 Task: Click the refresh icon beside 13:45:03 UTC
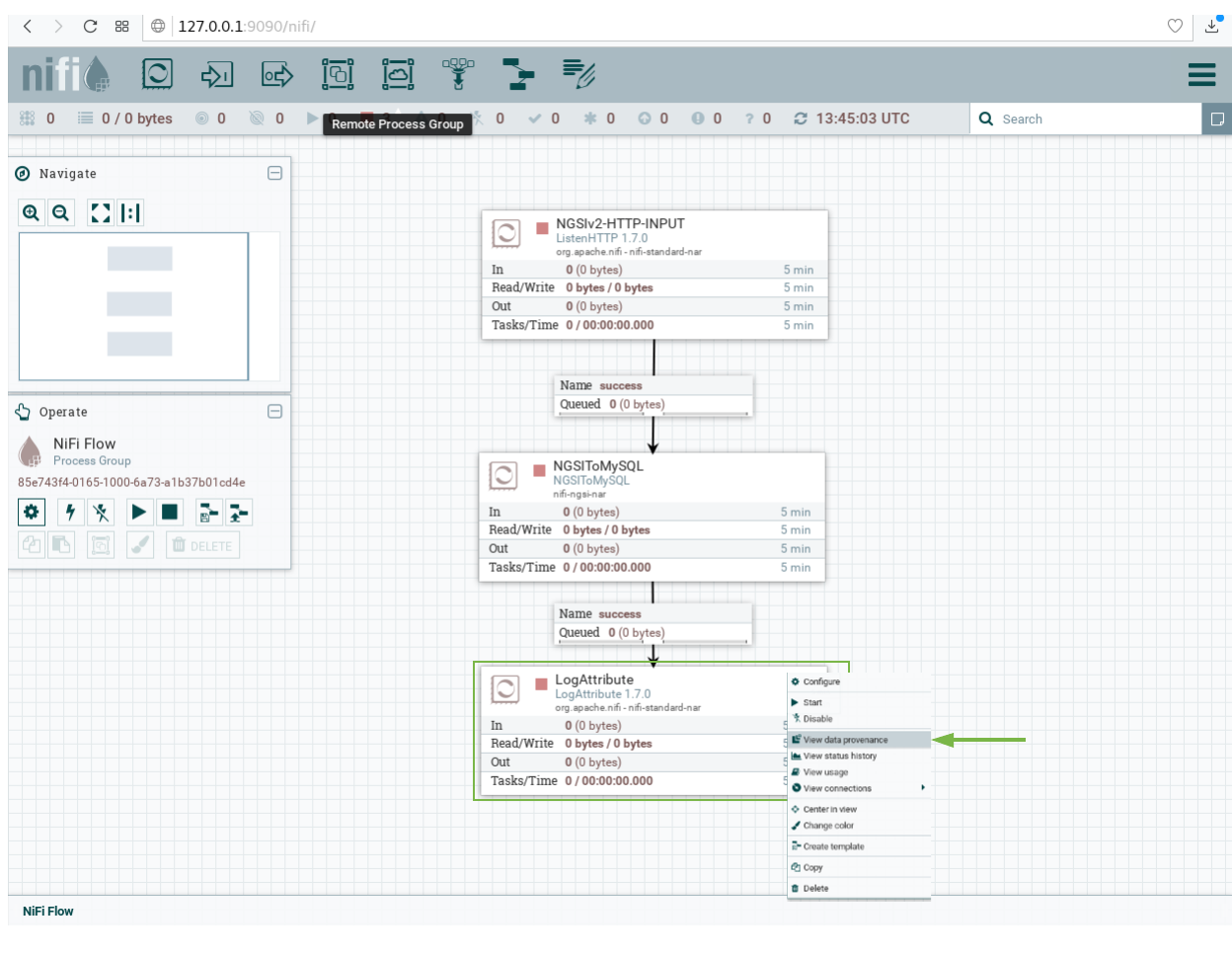tap(801, 119)
